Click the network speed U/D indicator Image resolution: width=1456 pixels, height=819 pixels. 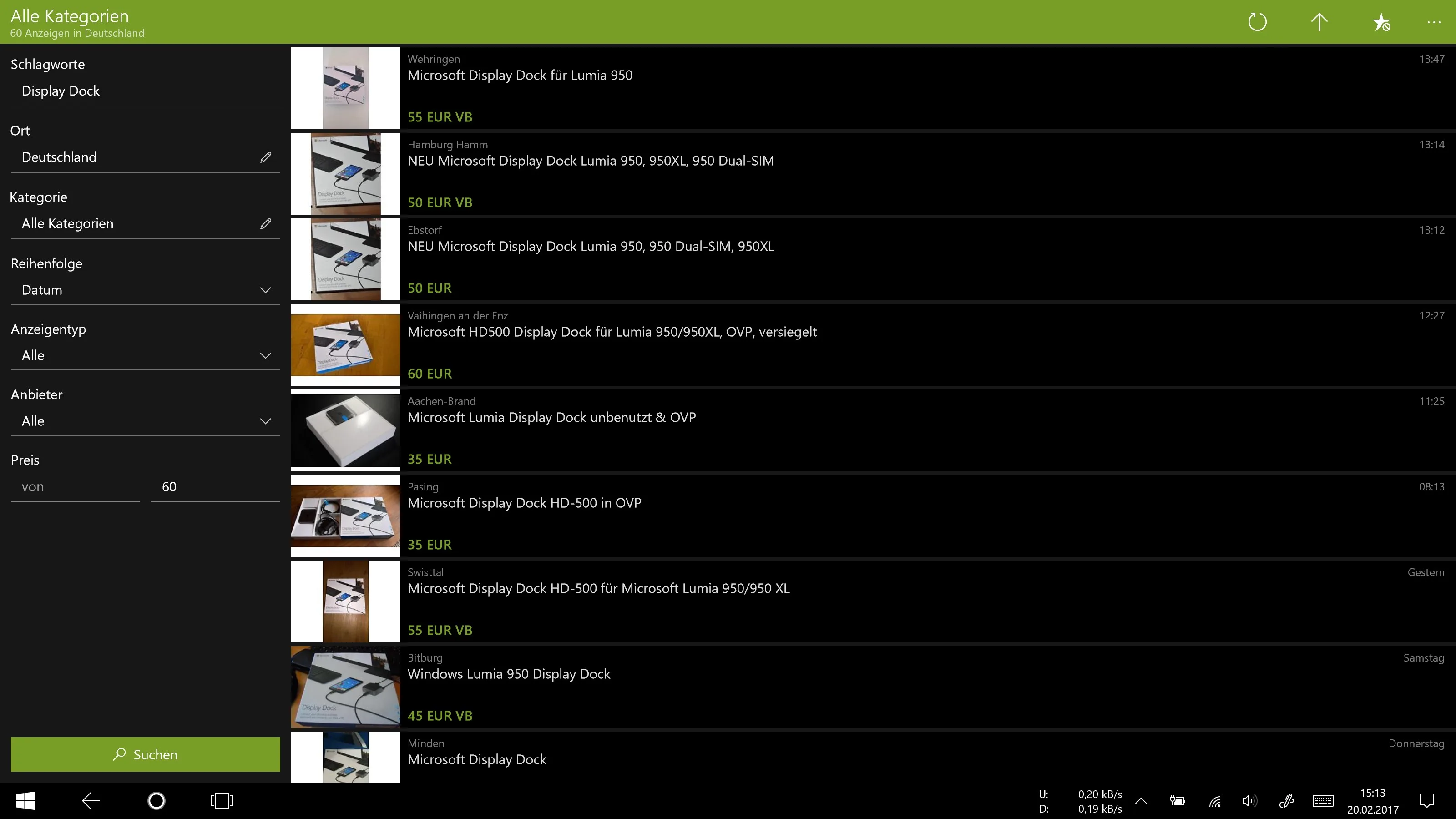[x=1080, y=801]
